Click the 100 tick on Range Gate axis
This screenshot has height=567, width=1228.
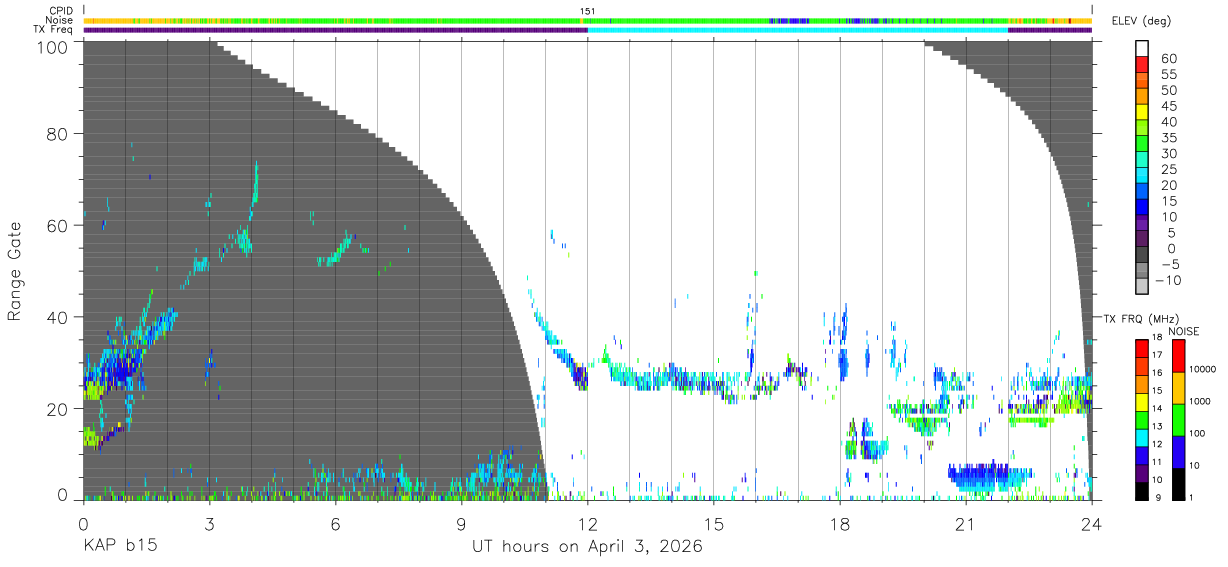click(53, 47)
